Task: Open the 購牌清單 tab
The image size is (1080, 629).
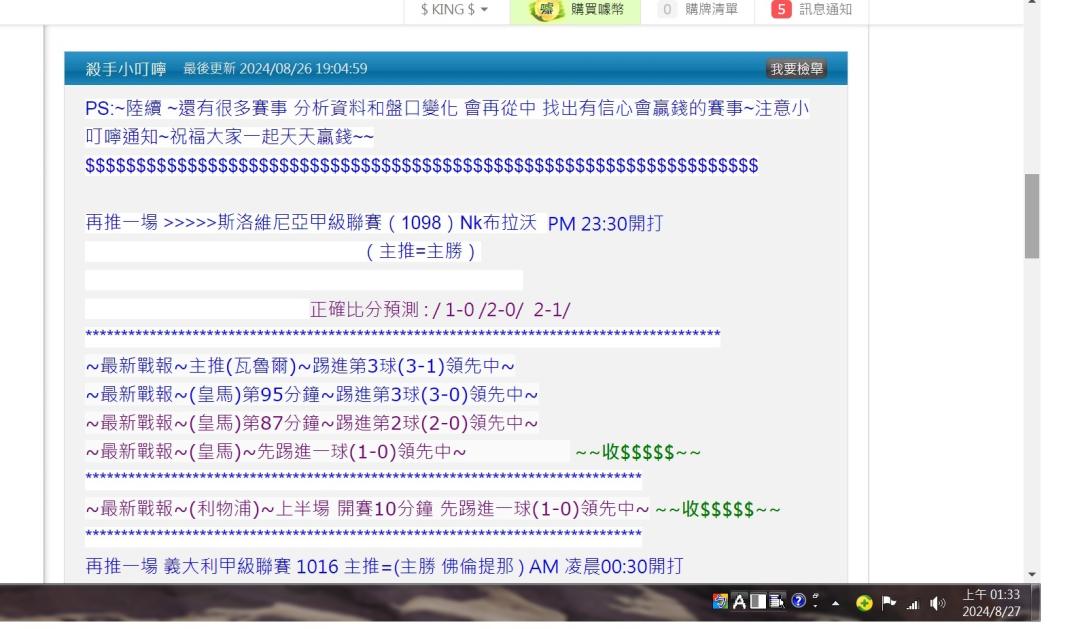Action: (x=711, y=10)
